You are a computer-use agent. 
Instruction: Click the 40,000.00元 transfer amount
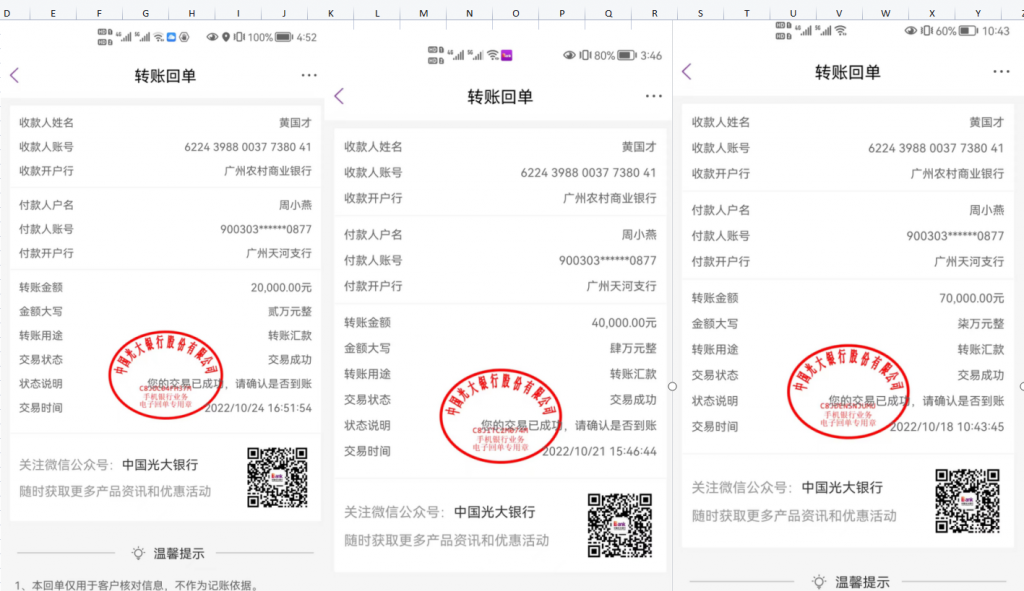click(x=624, y=323)
